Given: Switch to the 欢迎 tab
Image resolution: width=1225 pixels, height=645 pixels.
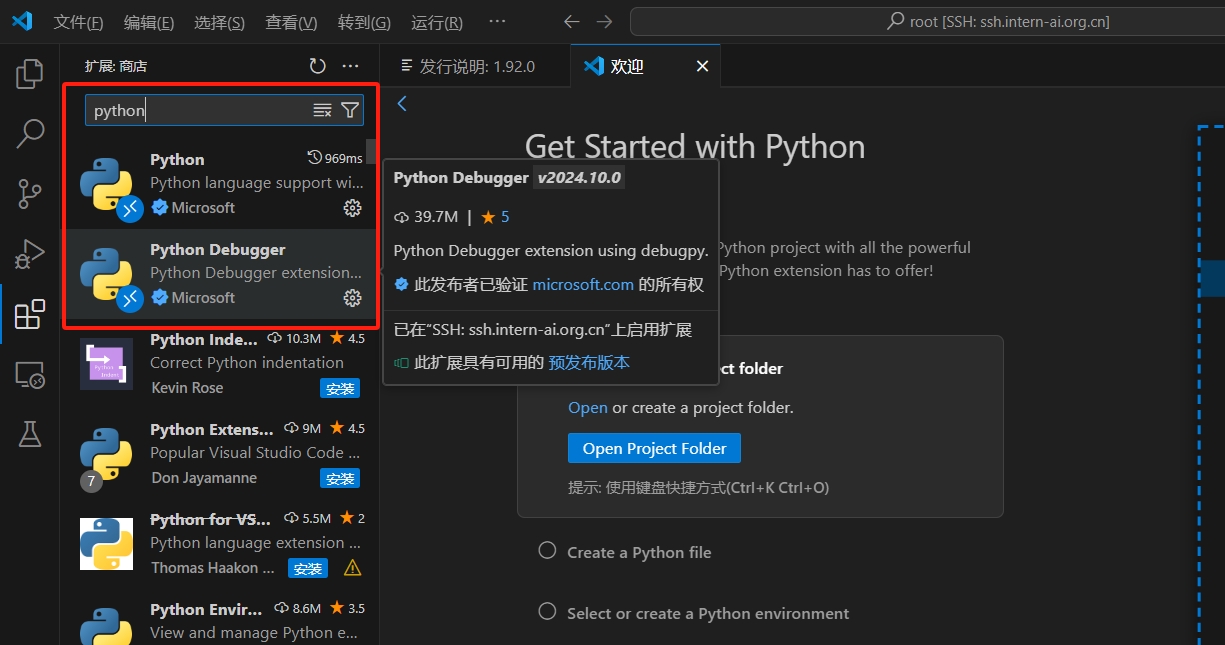Looking at the screenshot, I should 644,66.
